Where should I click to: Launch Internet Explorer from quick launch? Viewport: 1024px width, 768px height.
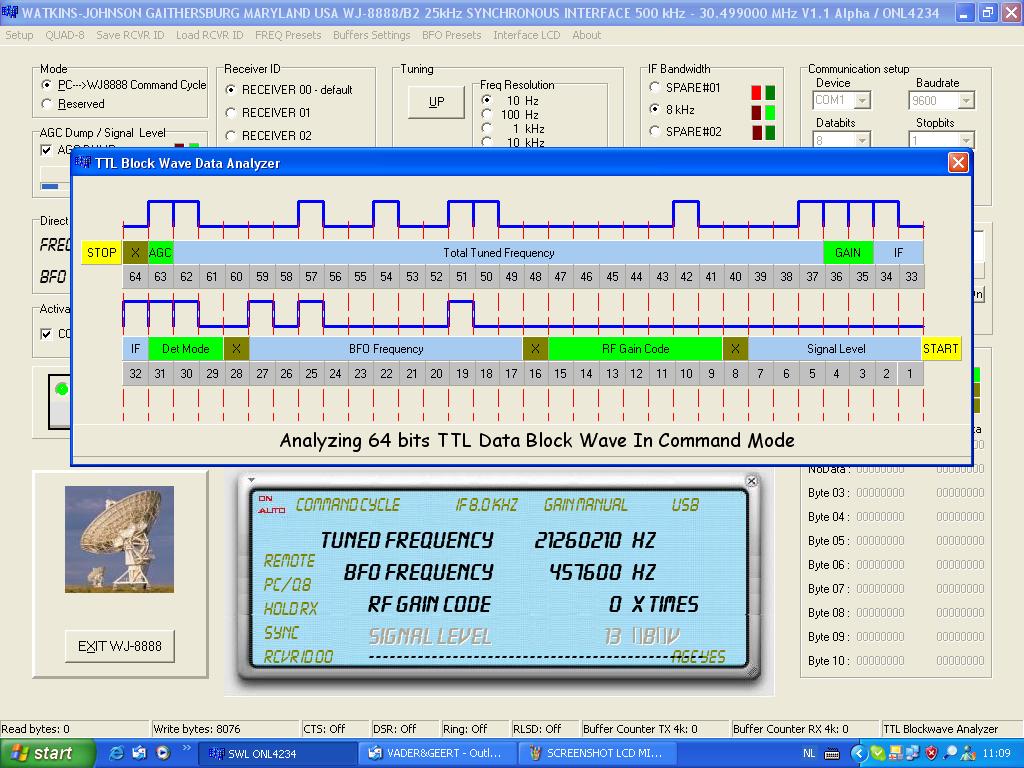116,753
